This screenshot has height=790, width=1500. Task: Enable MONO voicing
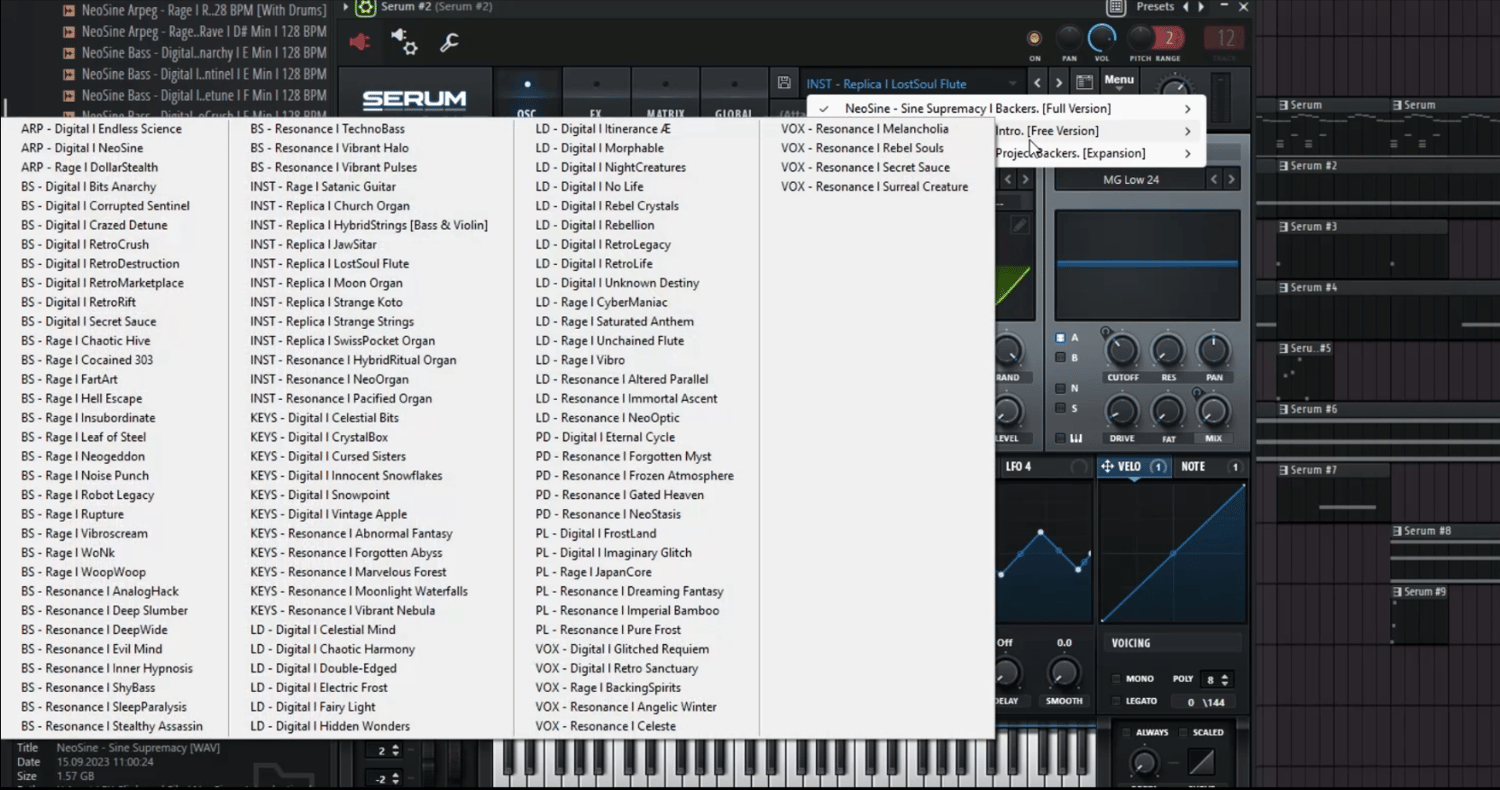[x=1116, y=679]
